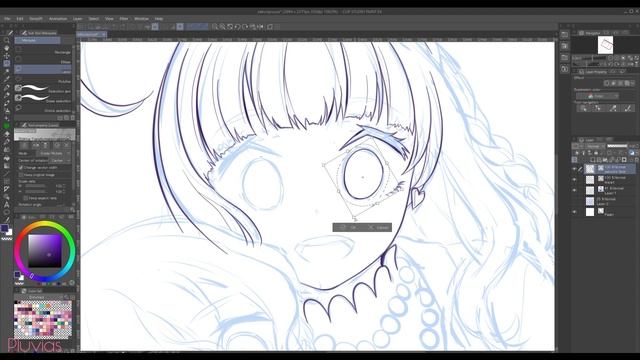Screen dimensions: 640x360
Task: Select the Move layer tool
Action: click(7, 56)
